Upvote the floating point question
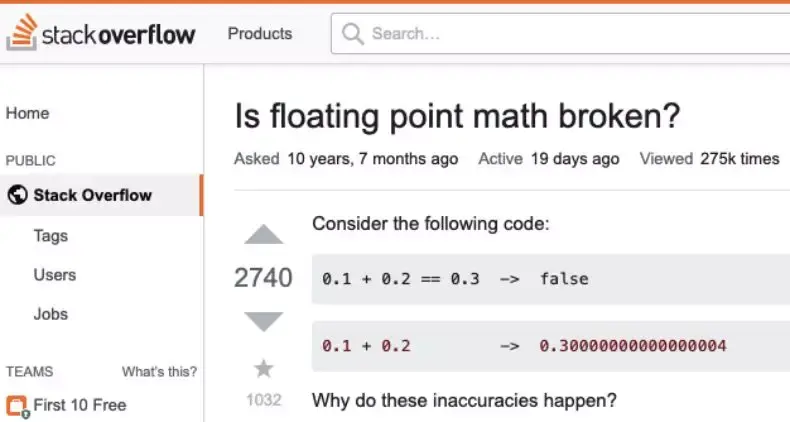790x422 pixels. (x=264, y=235)
